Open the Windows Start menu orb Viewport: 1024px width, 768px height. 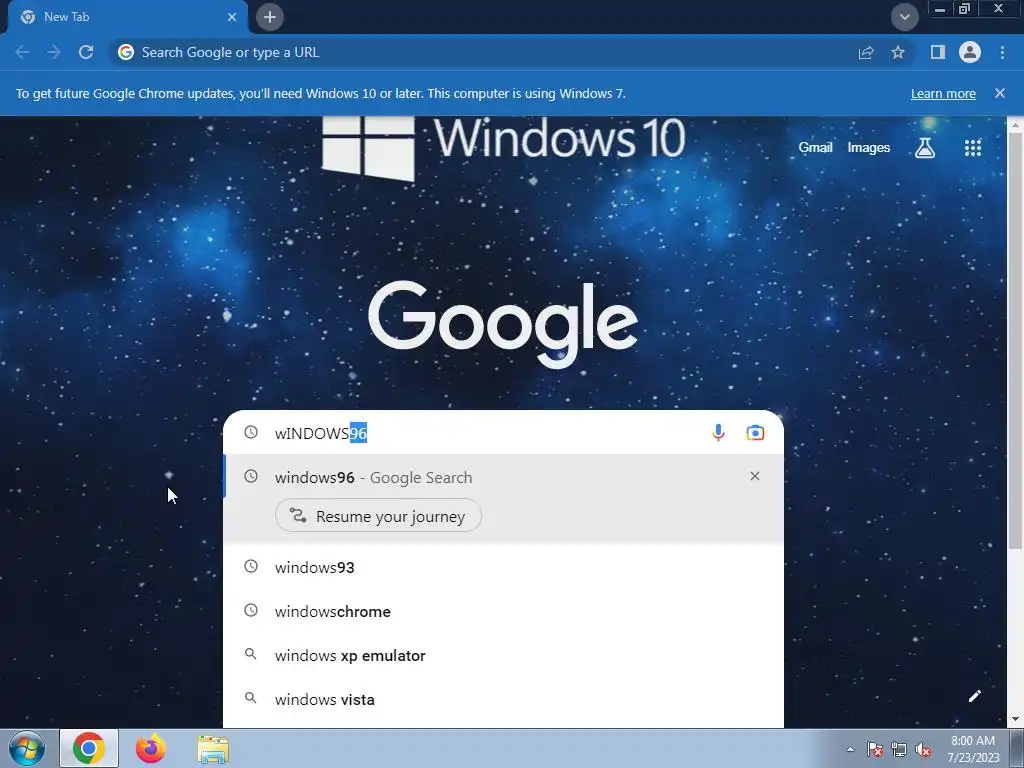(27, 748)
